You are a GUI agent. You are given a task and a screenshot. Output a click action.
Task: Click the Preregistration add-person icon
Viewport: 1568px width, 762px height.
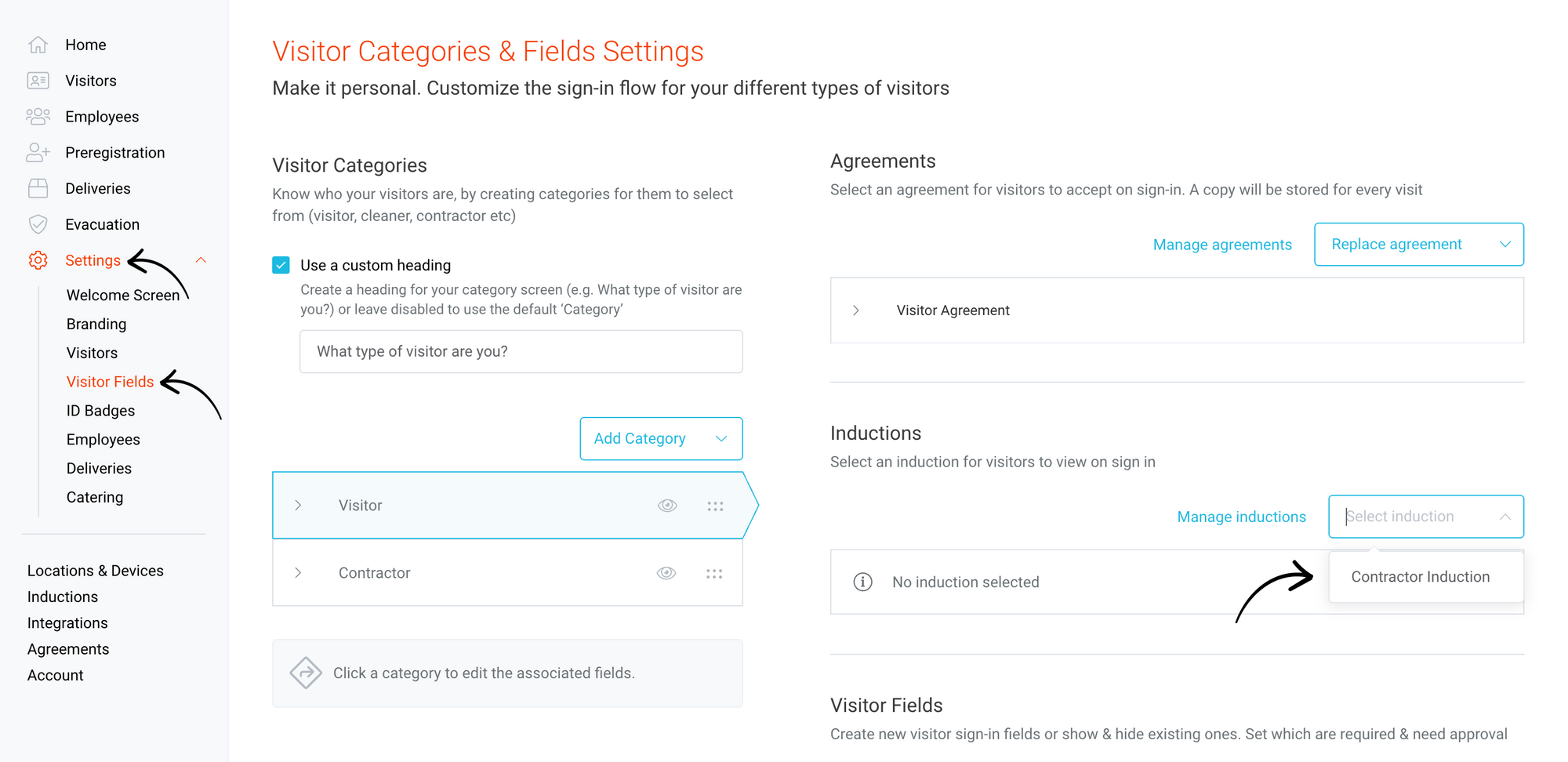38,153
